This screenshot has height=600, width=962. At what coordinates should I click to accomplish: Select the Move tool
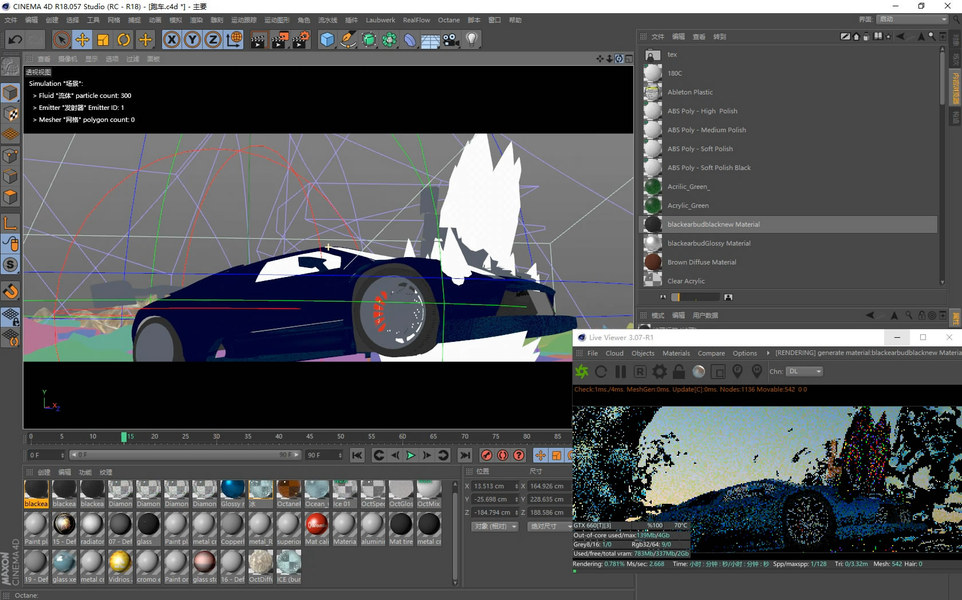click(x=82, y=40)
